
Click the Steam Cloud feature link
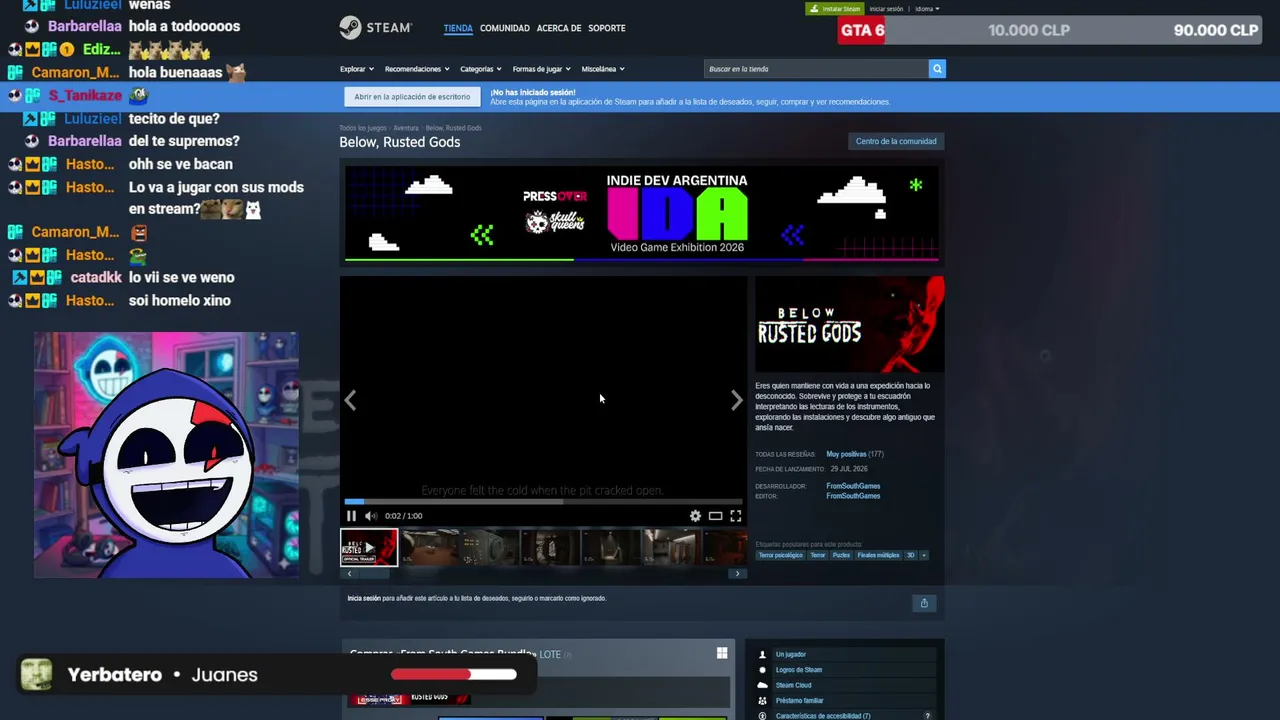(794, 685)
